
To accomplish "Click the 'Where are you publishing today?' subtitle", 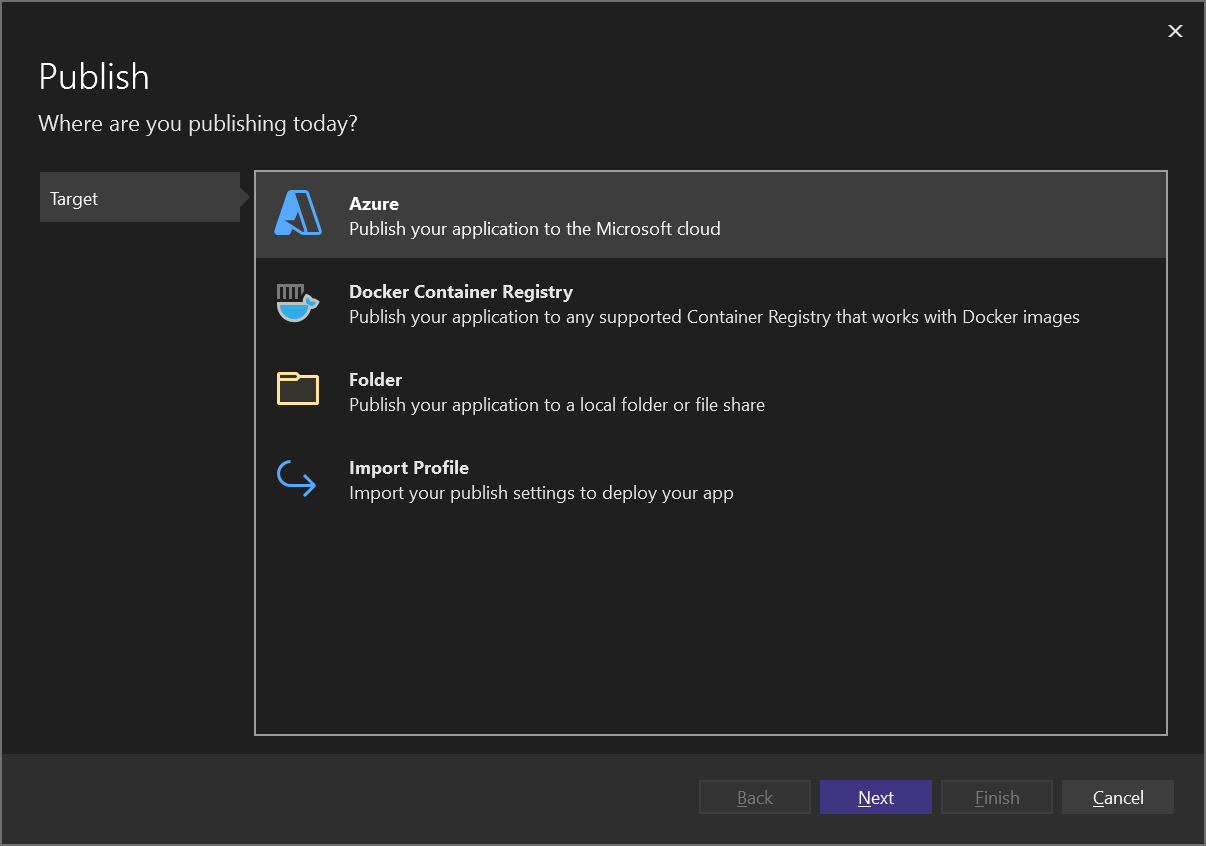I will [198, 123].
